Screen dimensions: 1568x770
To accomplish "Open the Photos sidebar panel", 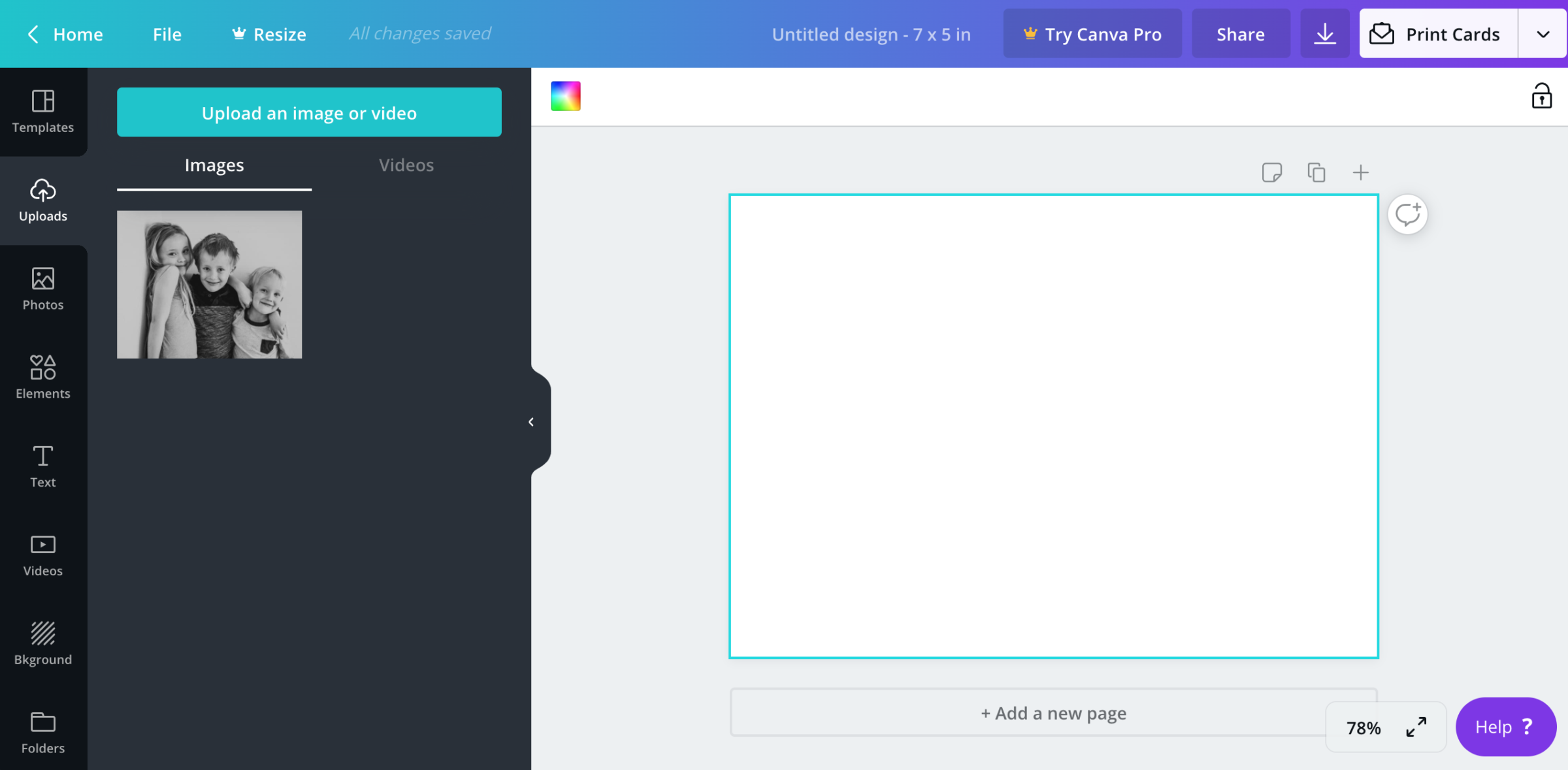I will [43, 289].
